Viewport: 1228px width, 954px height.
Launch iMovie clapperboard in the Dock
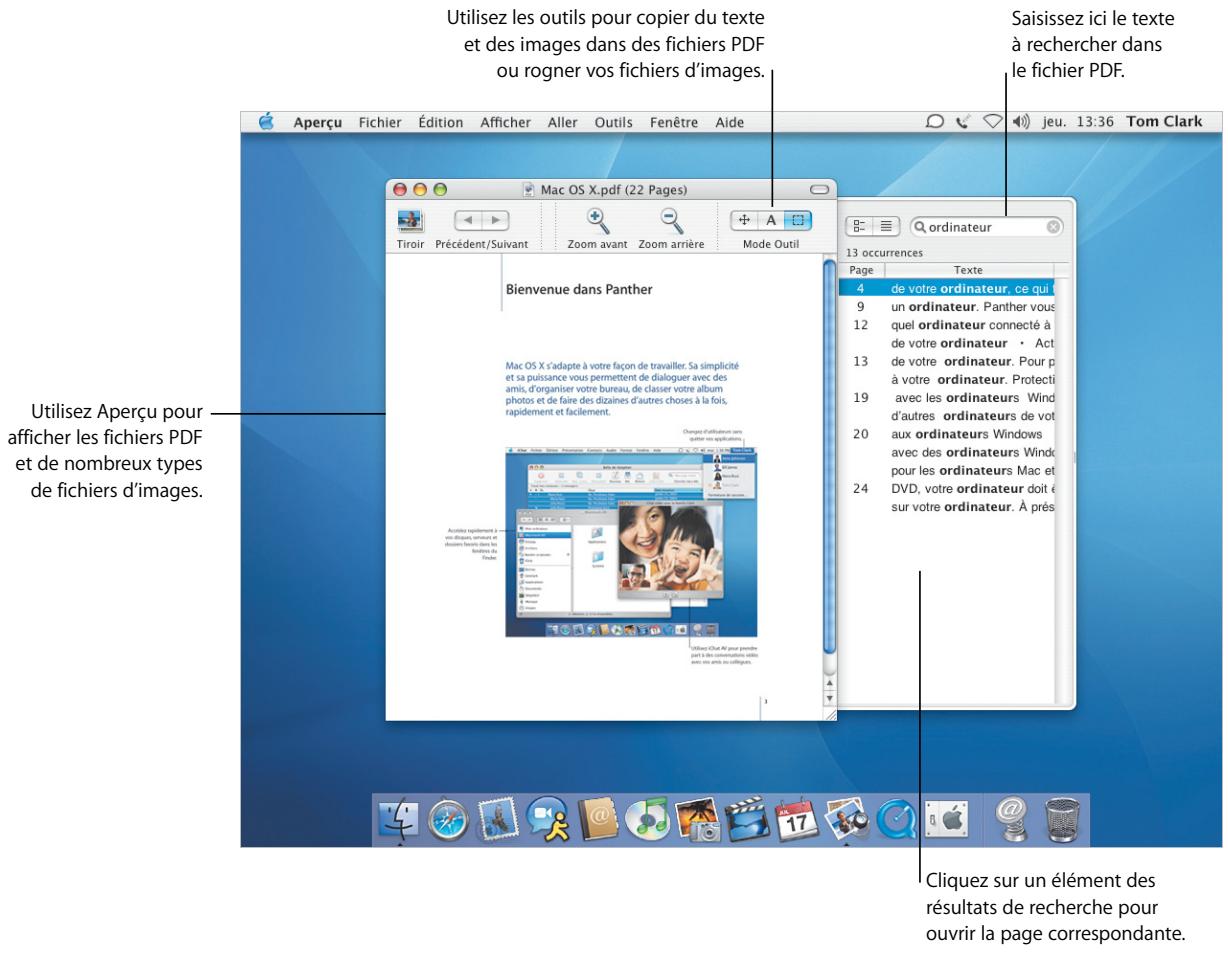click(x=748, y=820)
